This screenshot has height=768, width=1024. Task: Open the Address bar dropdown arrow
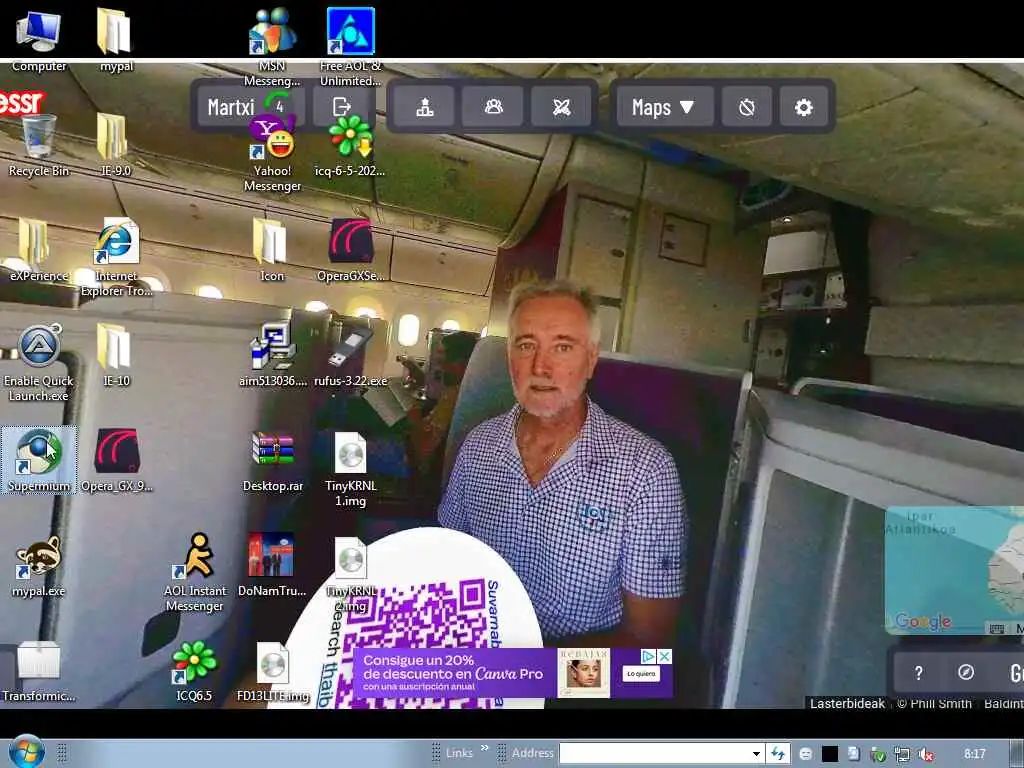pyautogui.click(x=756, y=753)
